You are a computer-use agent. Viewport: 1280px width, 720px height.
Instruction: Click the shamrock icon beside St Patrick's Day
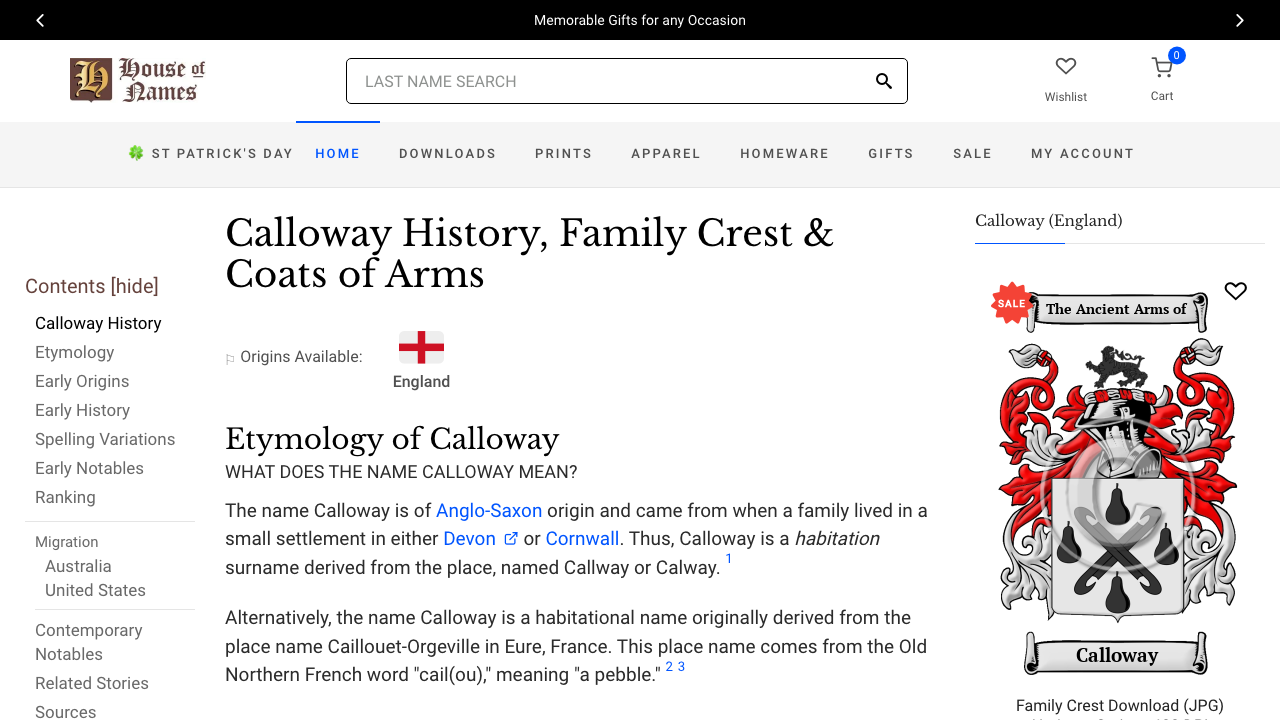(135, 153)
